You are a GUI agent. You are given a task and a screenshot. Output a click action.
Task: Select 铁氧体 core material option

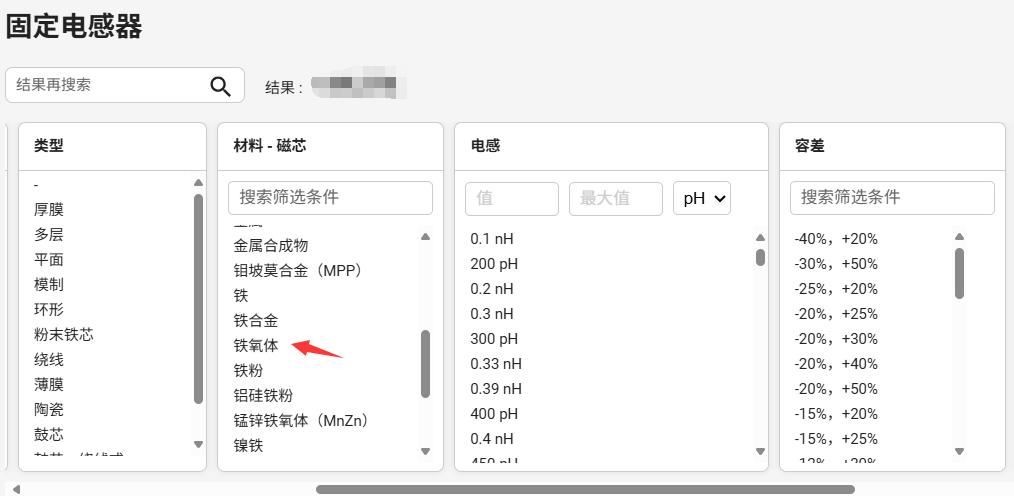tap(256, 346)
